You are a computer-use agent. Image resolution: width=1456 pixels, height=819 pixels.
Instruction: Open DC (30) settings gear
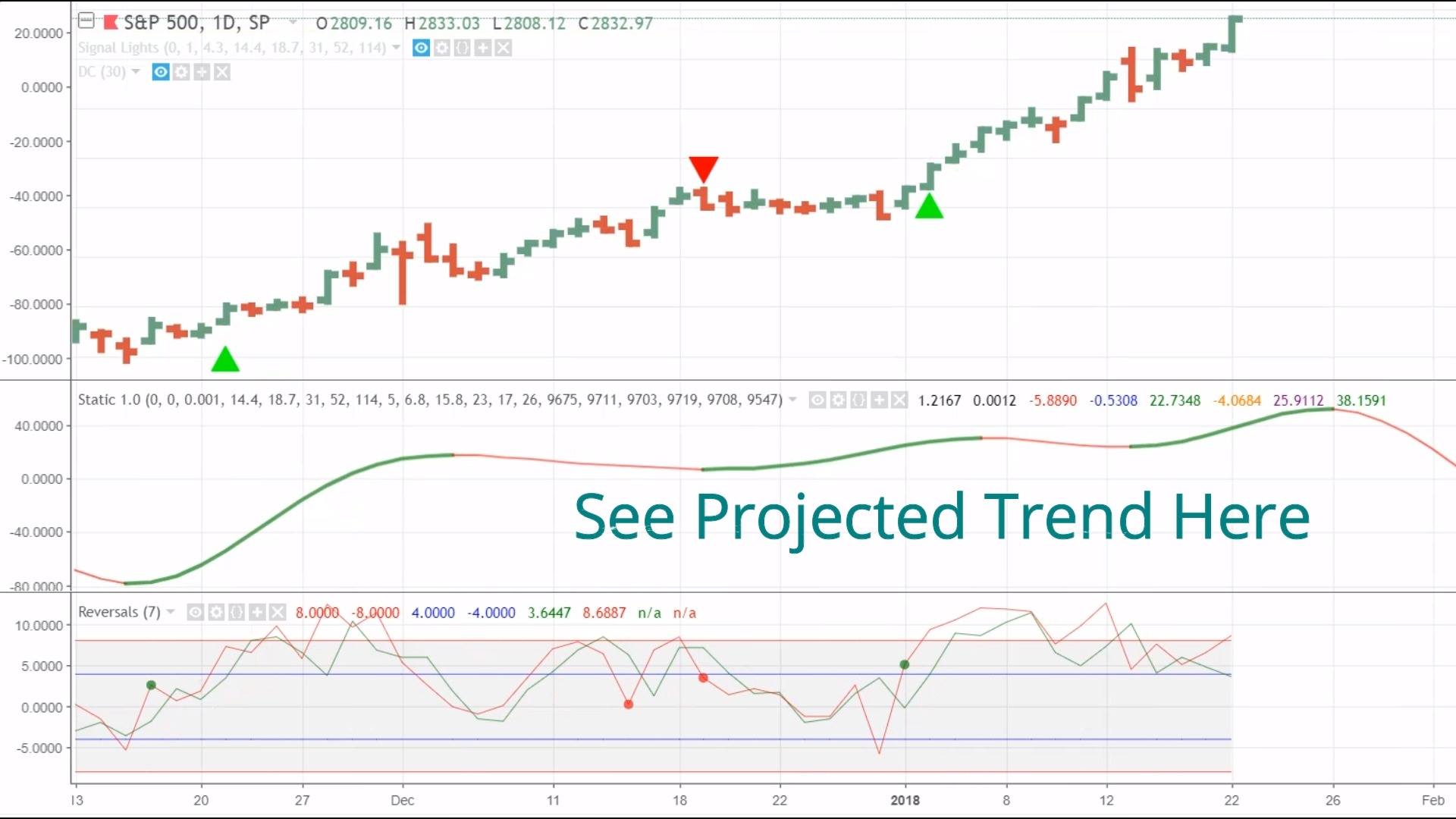point(181,72)
